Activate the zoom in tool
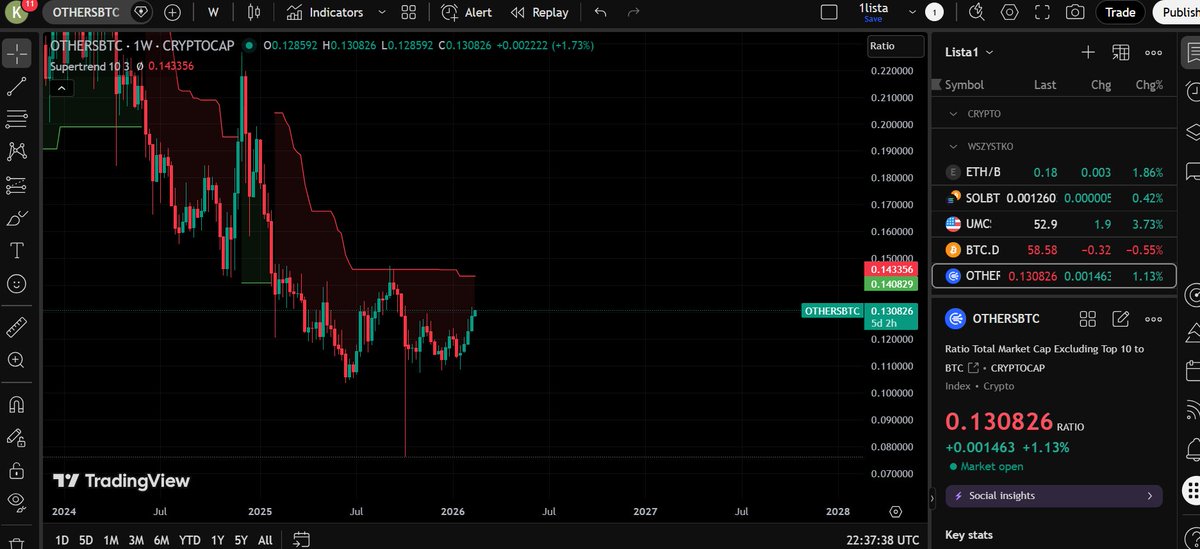This screenshot has height=549, width=1200. [17, 360]
